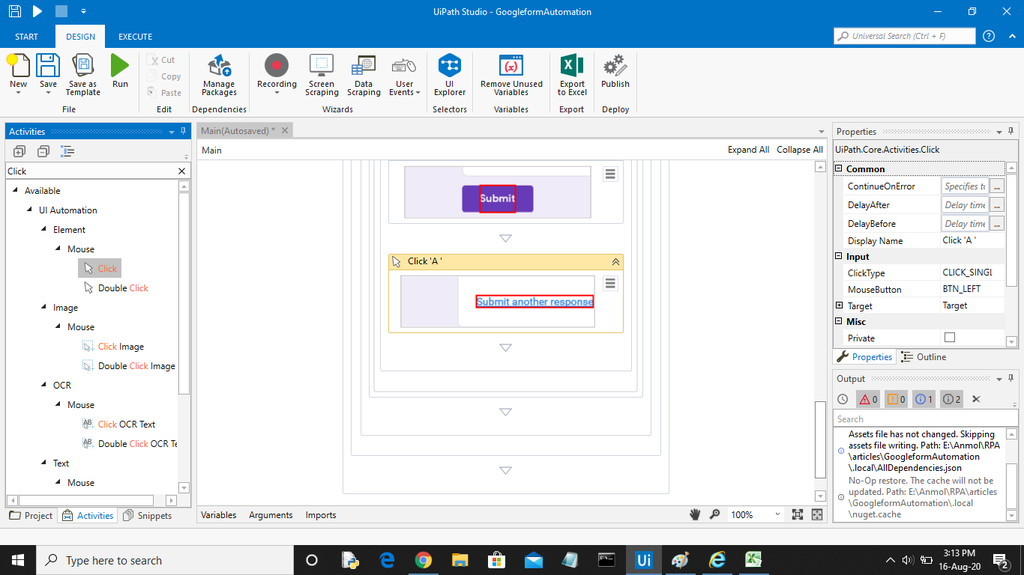1024x575 pixels.
Task: Click the zoom magnifier icon
Action: (715, 515)
